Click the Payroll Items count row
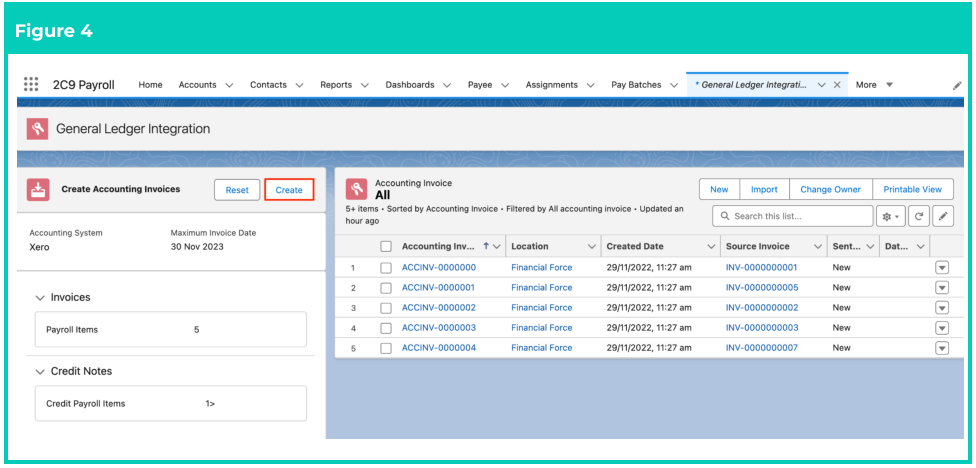The height and width of the screenshot is (468, 976). pos(171,330)
